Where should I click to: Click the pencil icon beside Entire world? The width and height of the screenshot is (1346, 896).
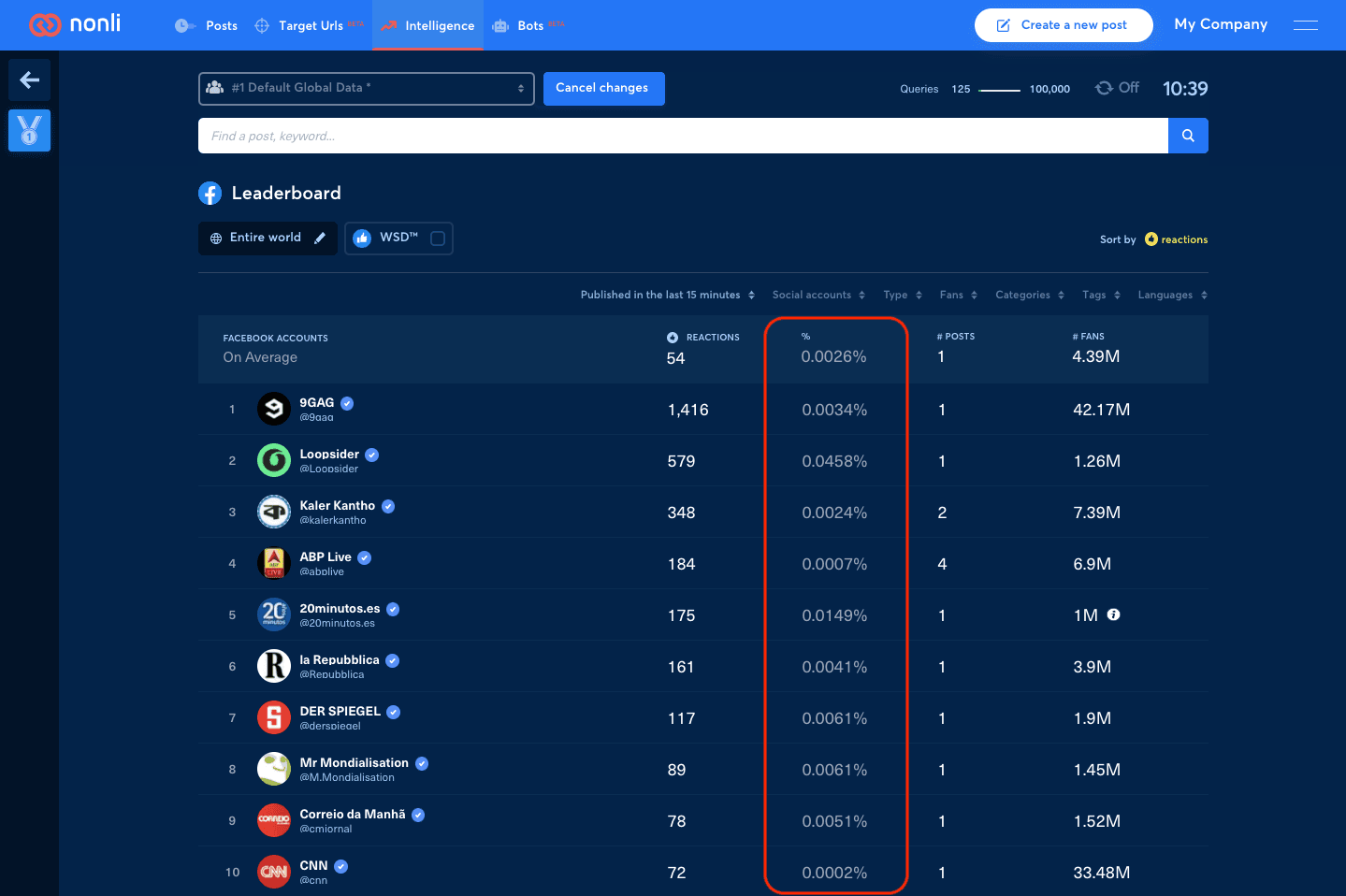(x=320, y=238)
